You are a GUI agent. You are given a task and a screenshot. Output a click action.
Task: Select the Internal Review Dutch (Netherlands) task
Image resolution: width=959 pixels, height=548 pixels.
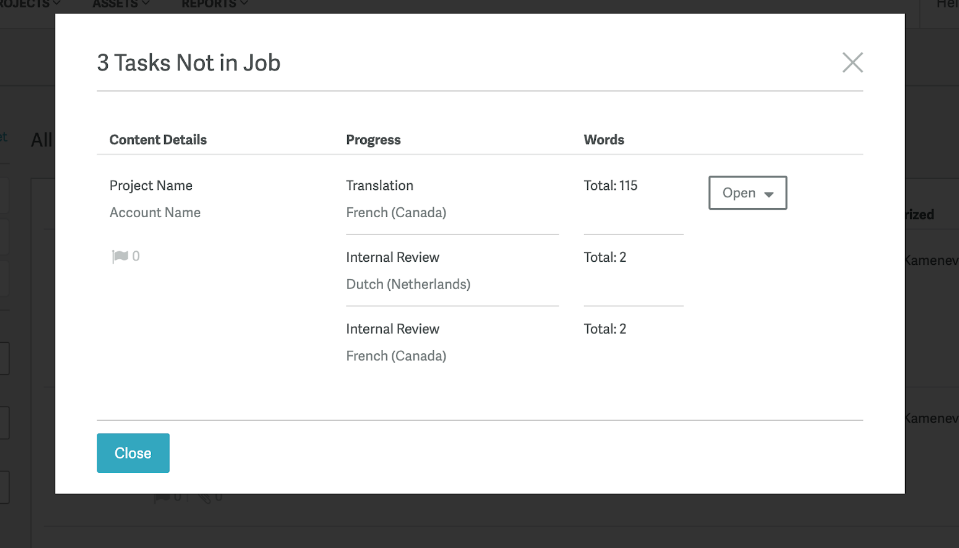pos(452,270)
